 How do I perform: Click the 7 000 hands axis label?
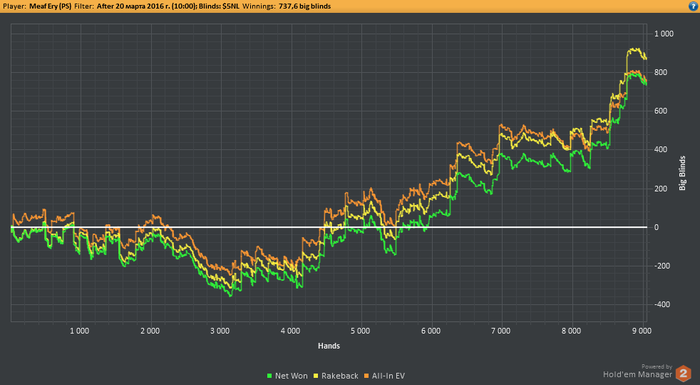click(x=500, y=331)
